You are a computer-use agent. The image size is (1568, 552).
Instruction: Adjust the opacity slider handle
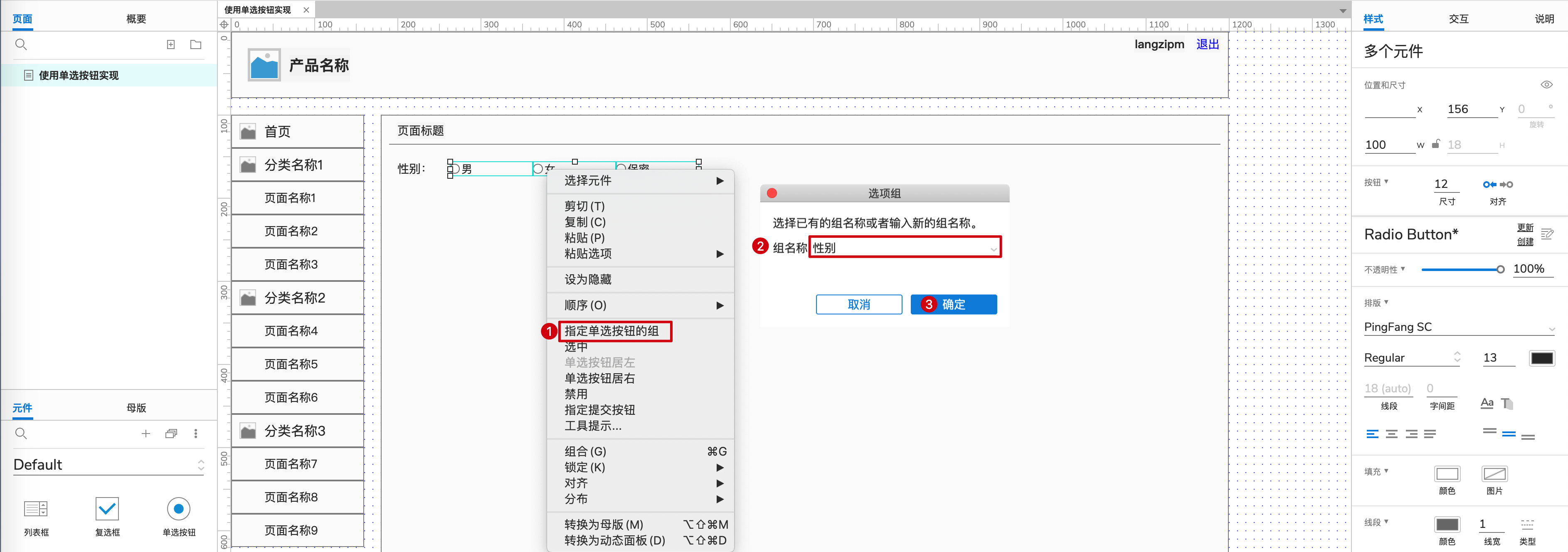tap(1500, 269)
